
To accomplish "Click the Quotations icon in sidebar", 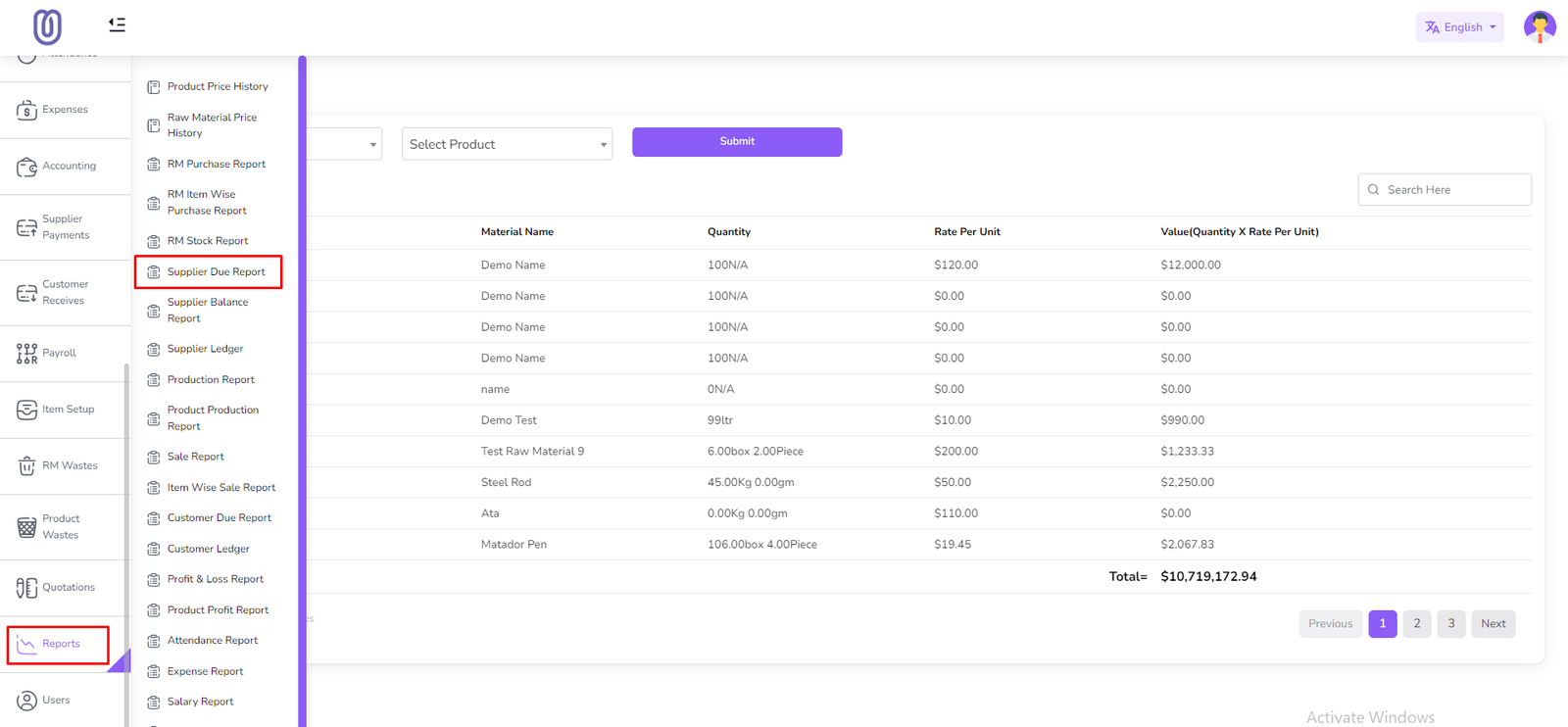I will [26, 588].
